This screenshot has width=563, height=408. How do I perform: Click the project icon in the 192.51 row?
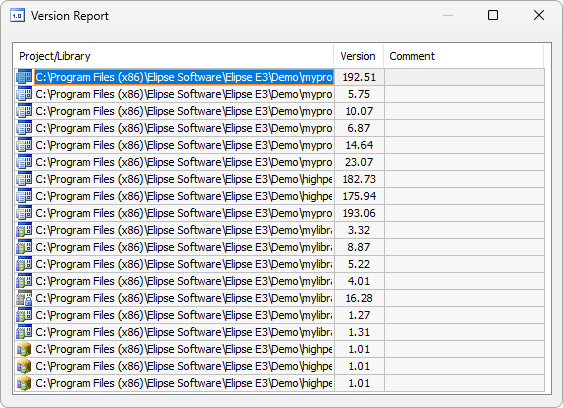click(24, 77)
